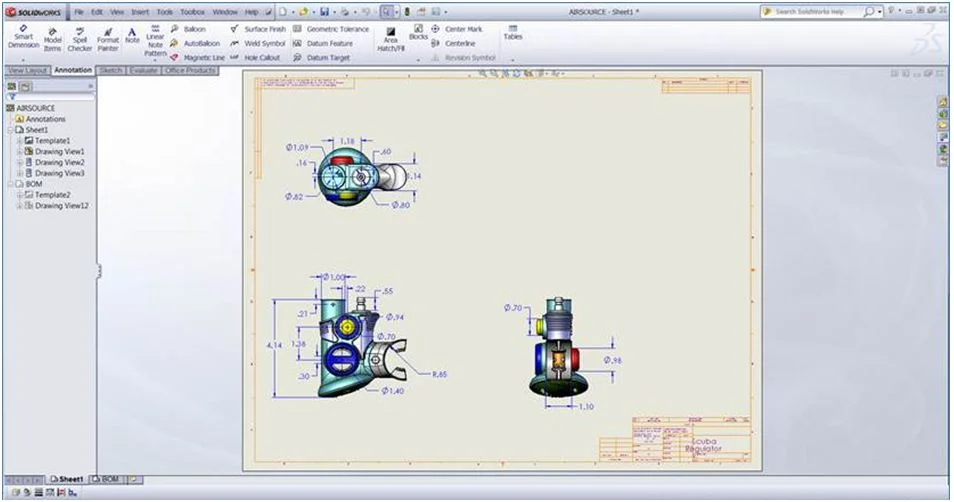Open the Spell Checker tool
This screenshot has height=502, width=954.
tap(79, 38)
